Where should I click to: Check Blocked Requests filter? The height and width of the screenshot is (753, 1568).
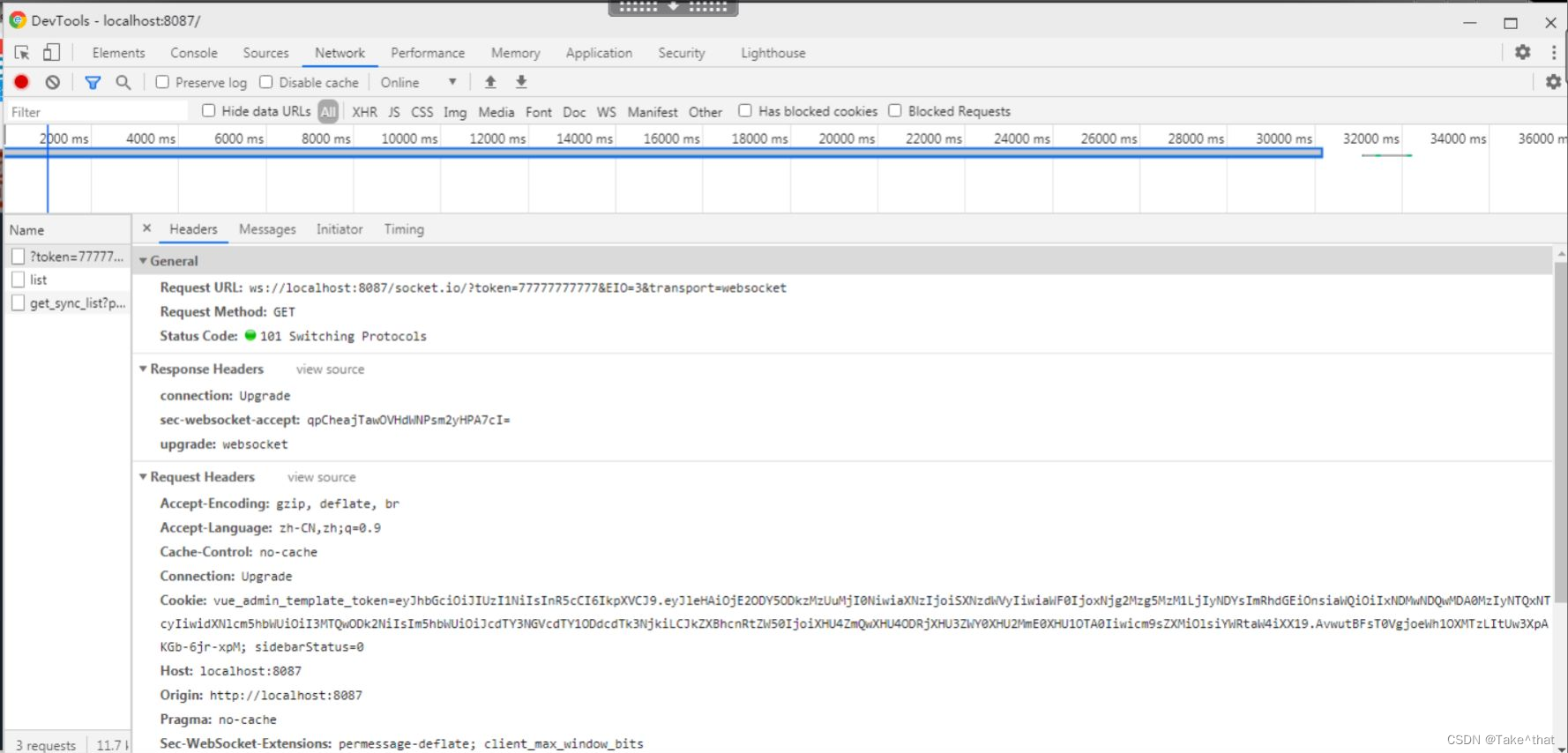click(895, 110)
